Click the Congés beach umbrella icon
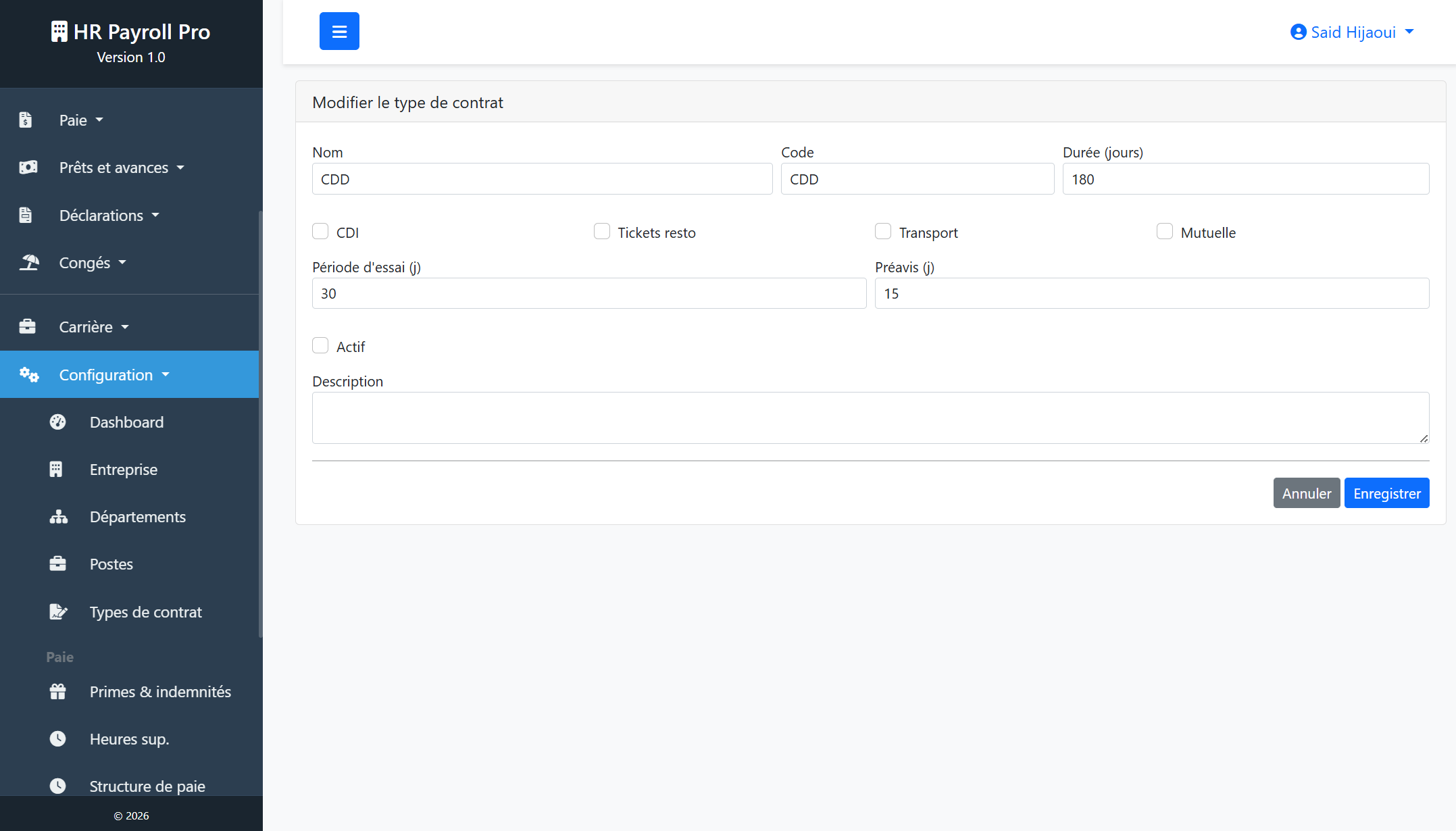The height and width of the screenshot is (831, 1456). tap(29, 262)
